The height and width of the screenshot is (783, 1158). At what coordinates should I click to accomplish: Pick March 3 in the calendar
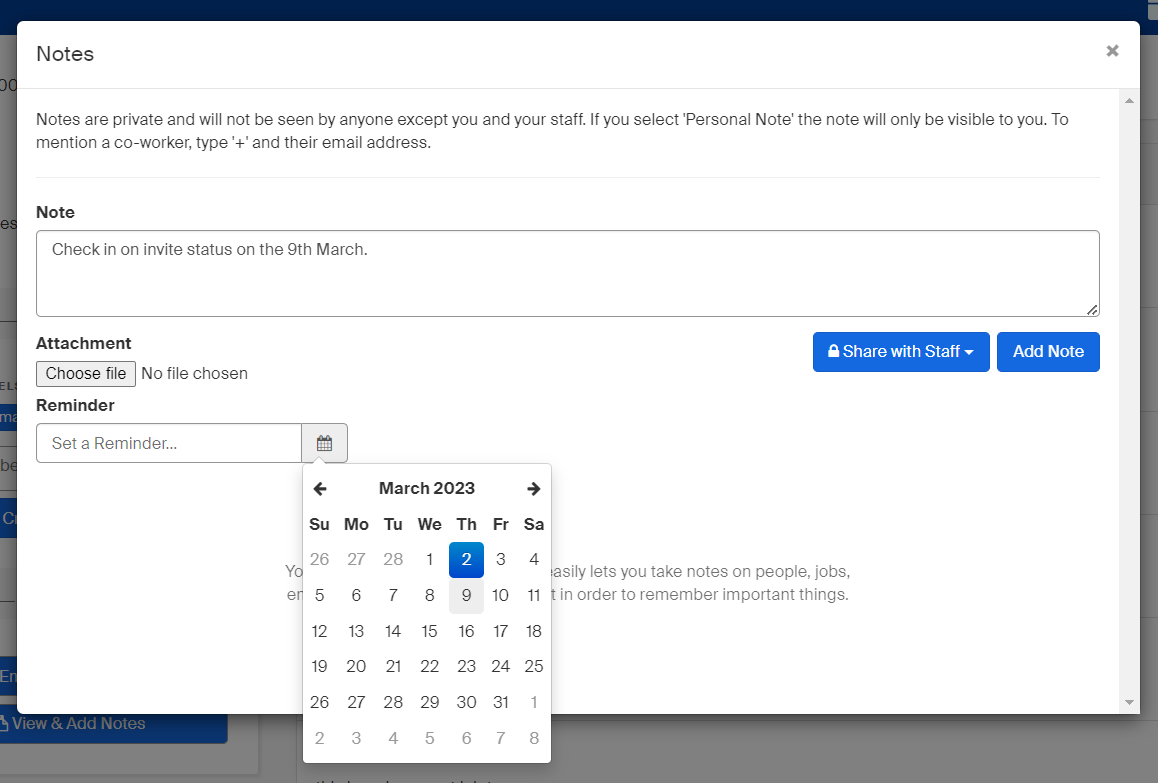[x=501, y=560]
